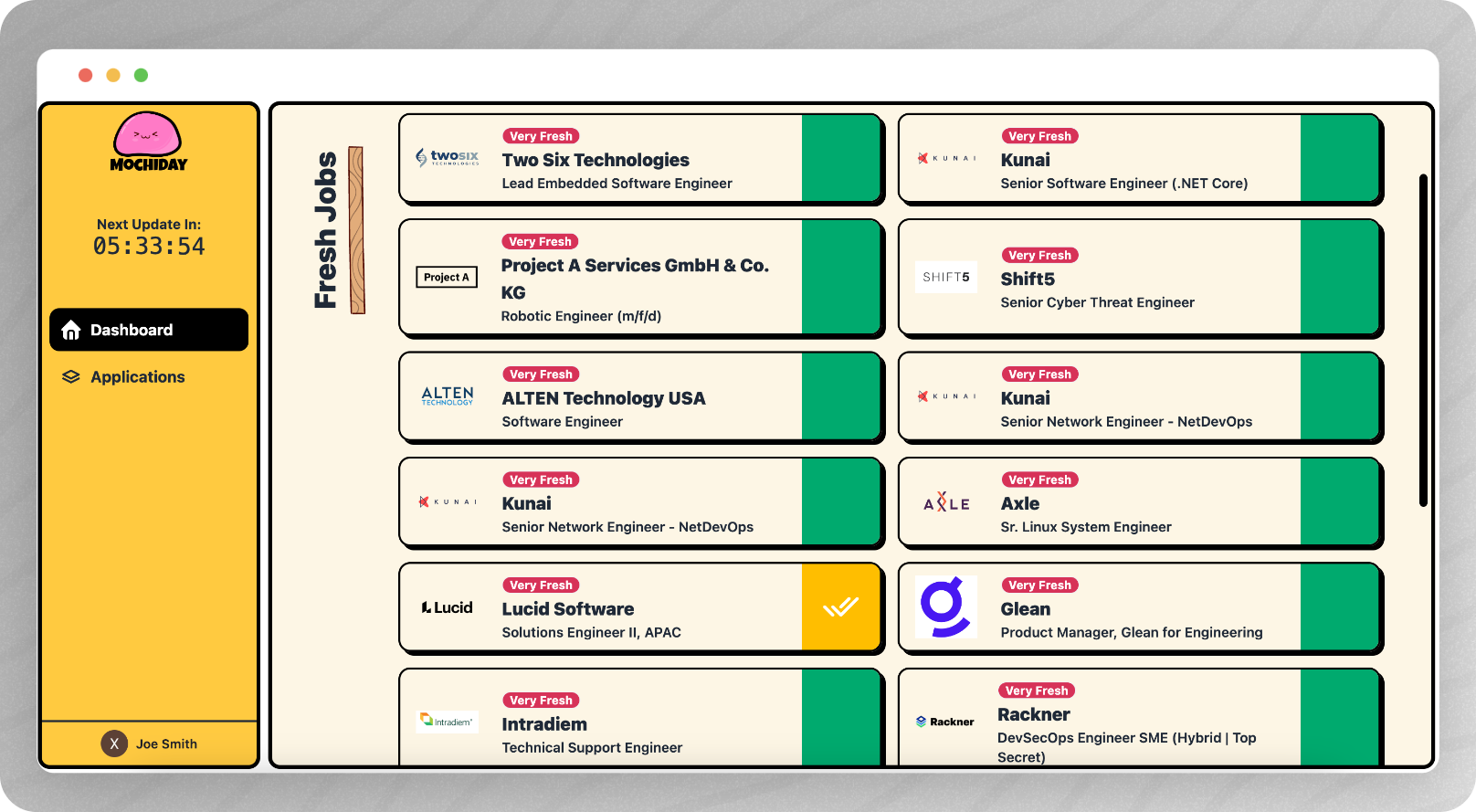The height and width of the screenshot is (812, 1476).
Task: Click the Glean company name
Action: tap(1025, 609)
